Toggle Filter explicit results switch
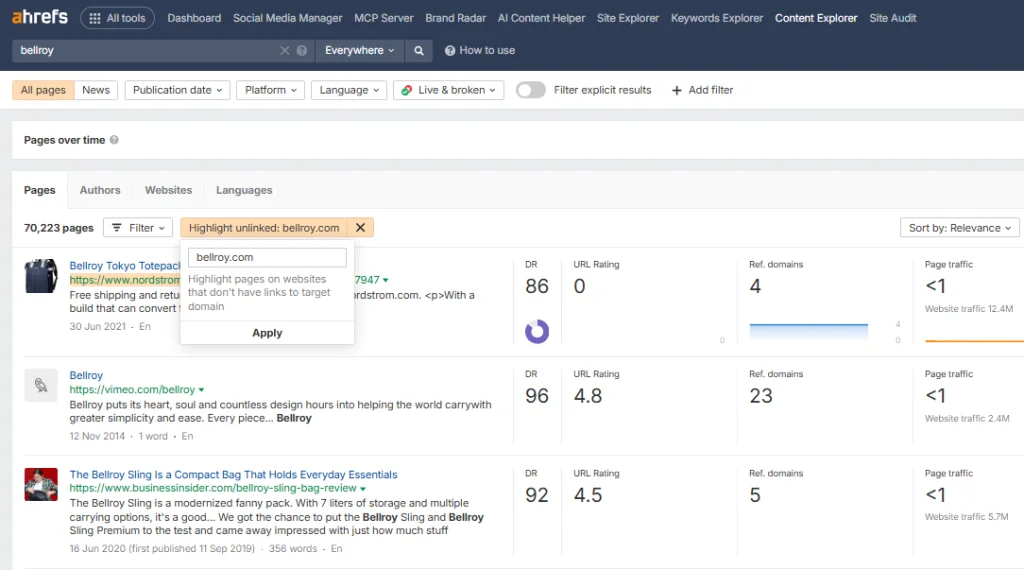 [x=530, y=90]
